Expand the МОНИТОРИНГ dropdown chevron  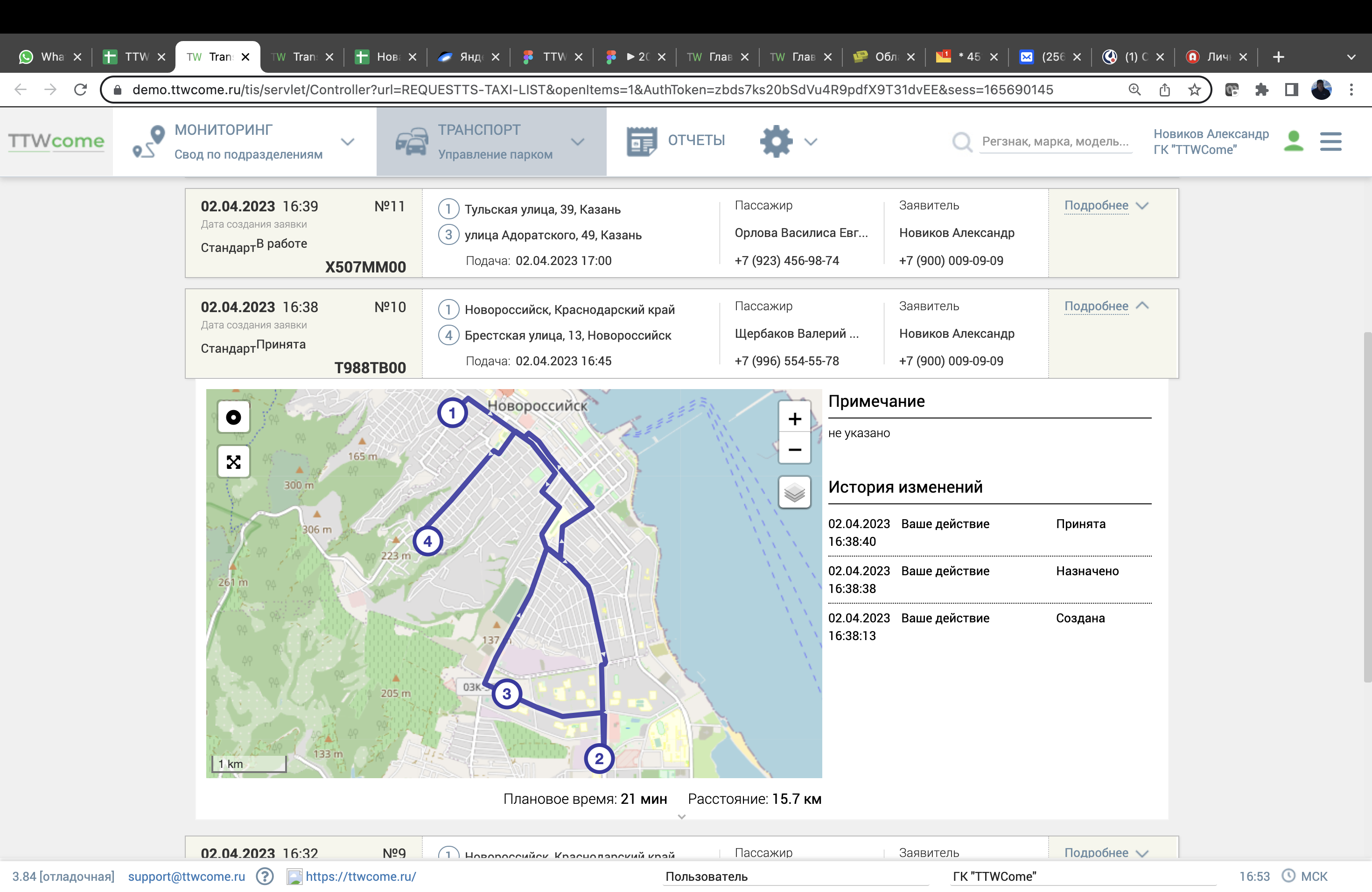[348, 142]
